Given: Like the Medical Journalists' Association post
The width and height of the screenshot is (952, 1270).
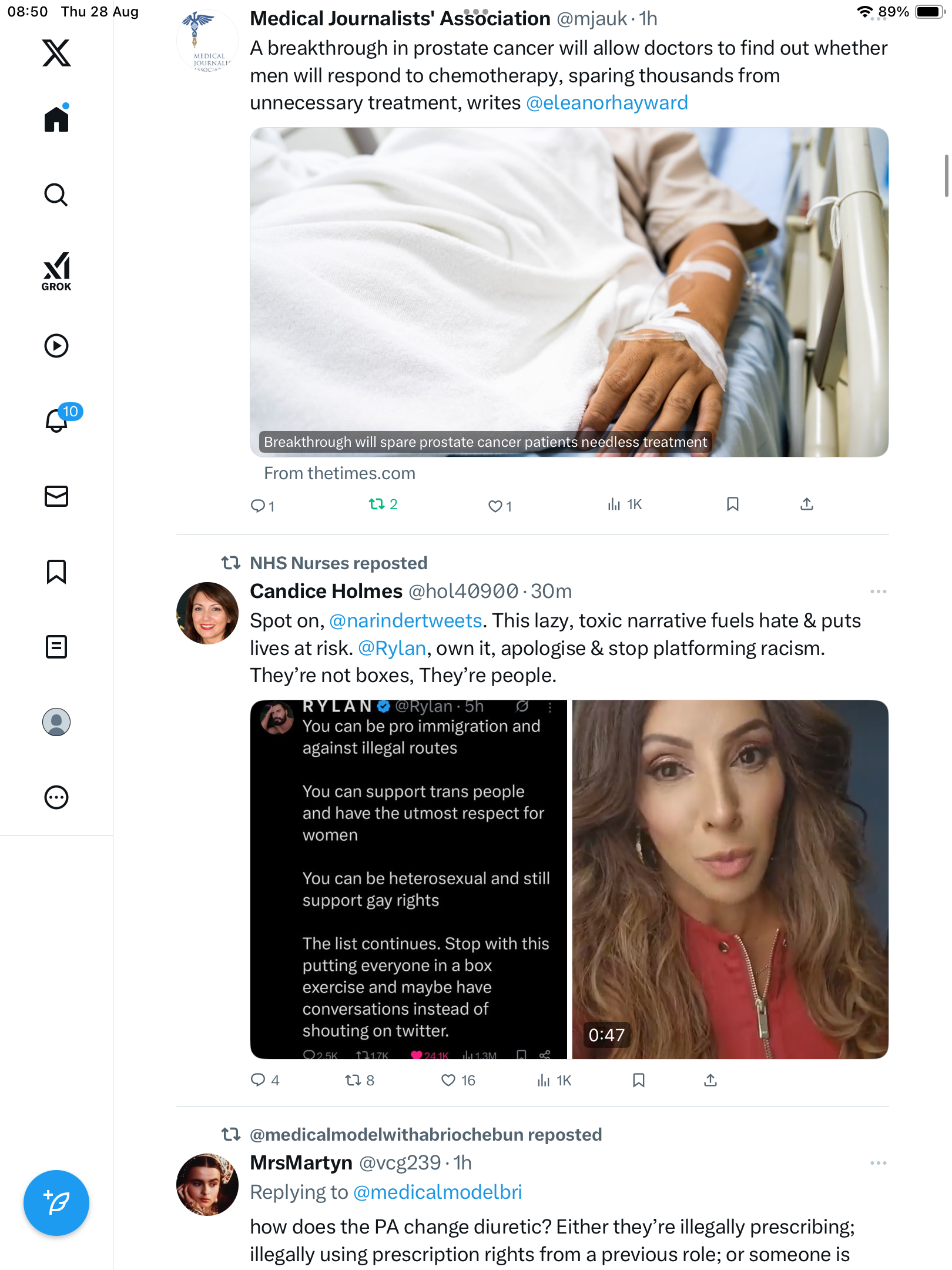Looking at the screenshot, I should pos(495,506).
